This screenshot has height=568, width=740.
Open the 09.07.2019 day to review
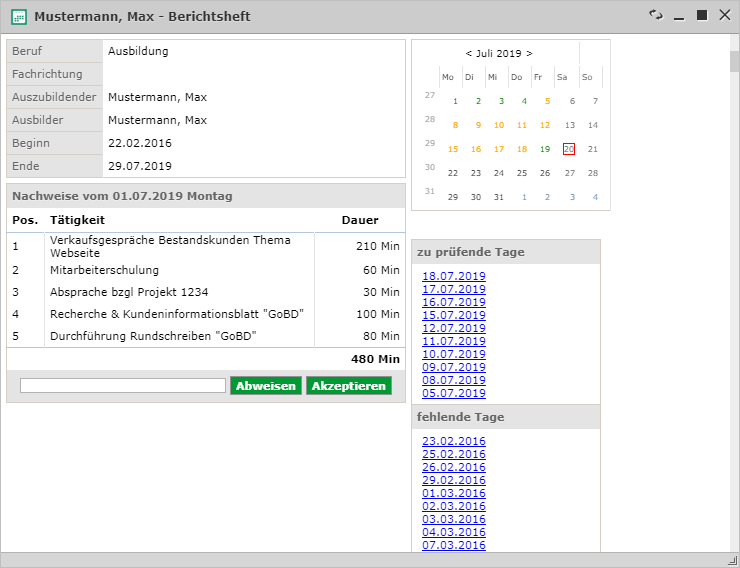(454, 367)
